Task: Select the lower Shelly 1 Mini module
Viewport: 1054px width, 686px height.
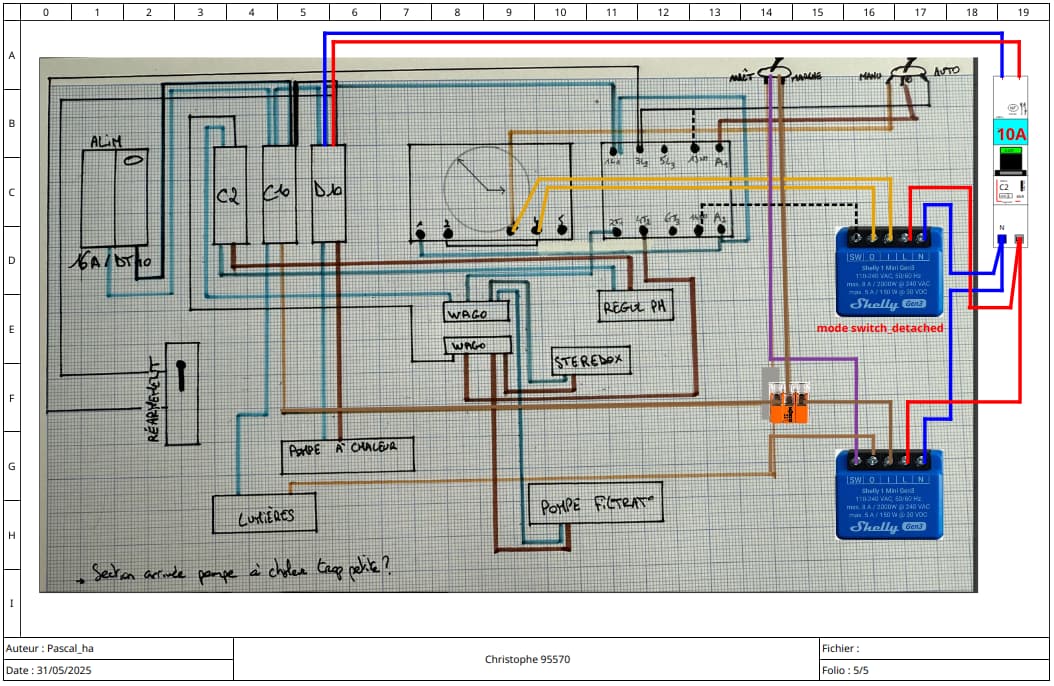Action: (x=889, y=495)
